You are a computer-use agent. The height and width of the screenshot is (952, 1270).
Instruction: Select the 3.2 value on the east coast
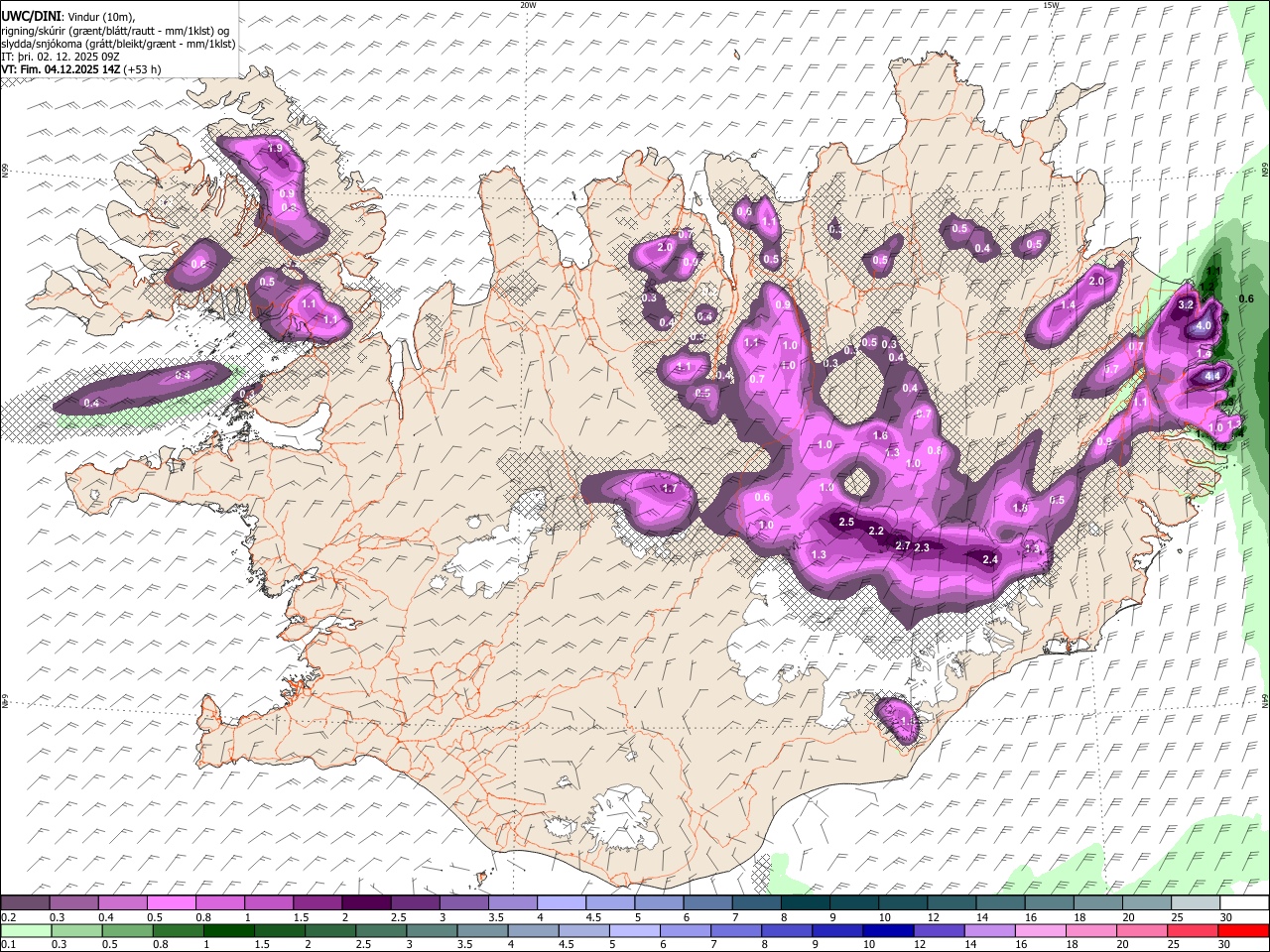(x=1186, y=305)
